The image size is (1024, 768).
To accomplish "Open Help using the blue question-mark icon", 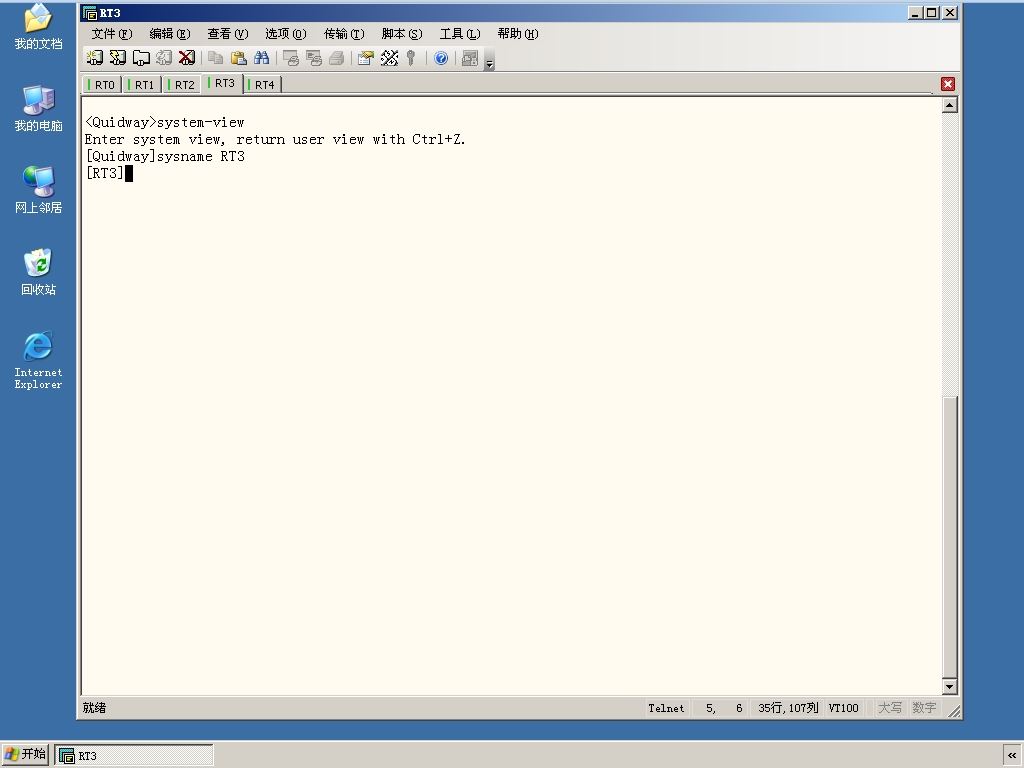I will pos(441,58).
